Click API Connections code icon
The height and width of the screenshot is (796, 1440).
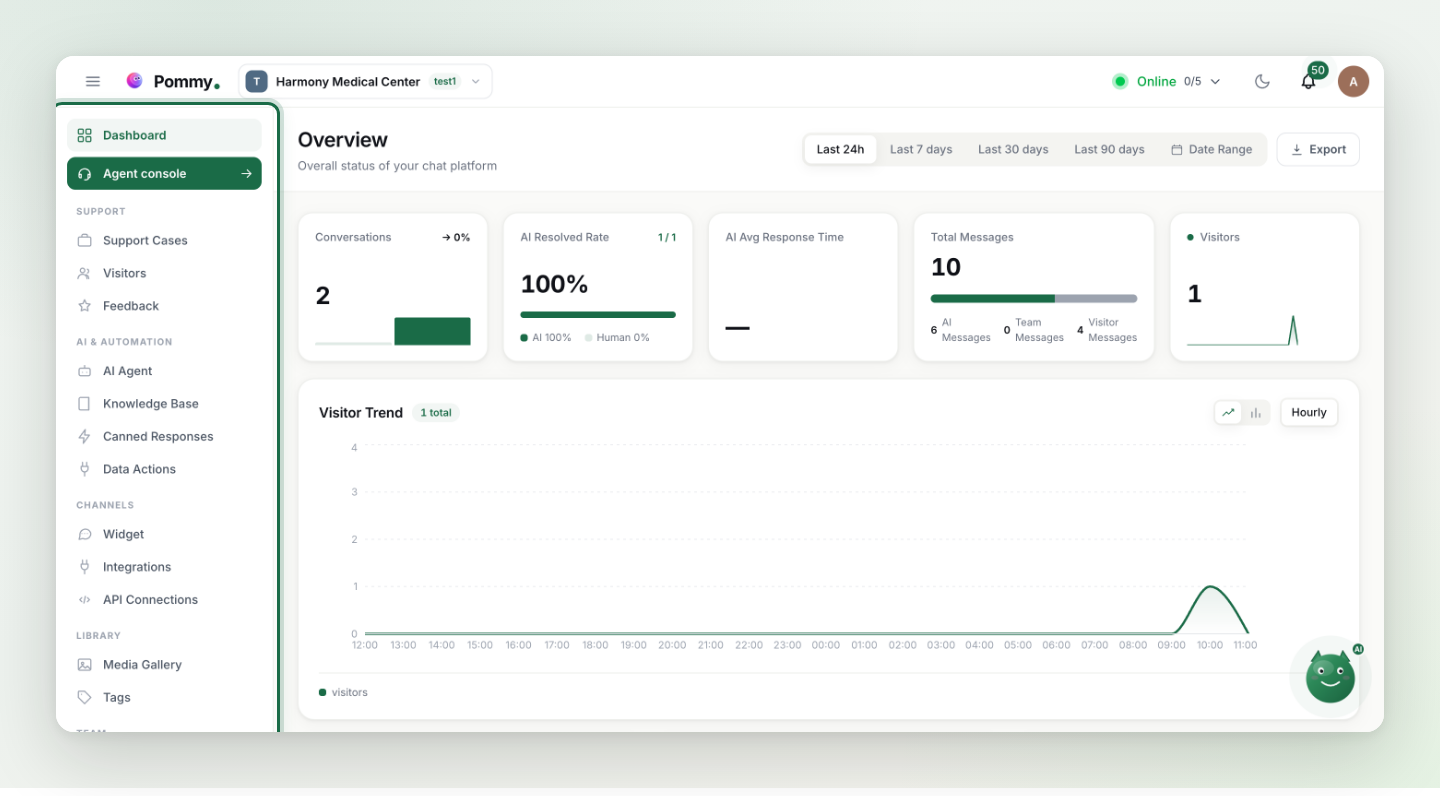84,600
